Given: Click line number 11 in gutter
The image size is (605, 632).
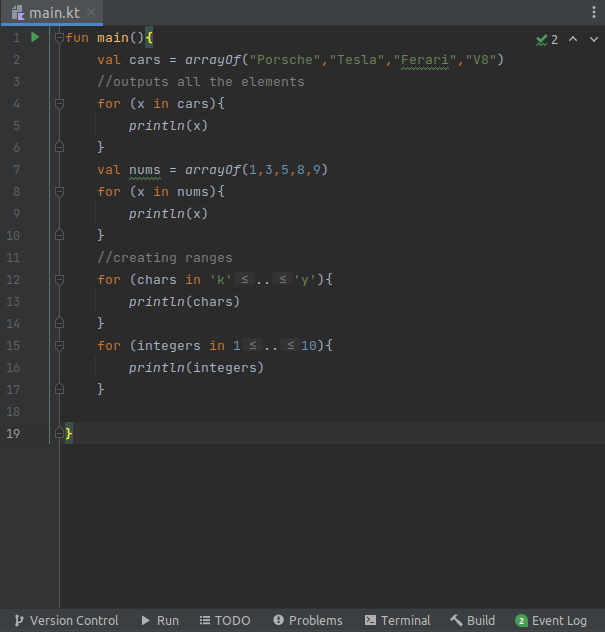Looking at the screenshot, I should click(x=13, y=258).
